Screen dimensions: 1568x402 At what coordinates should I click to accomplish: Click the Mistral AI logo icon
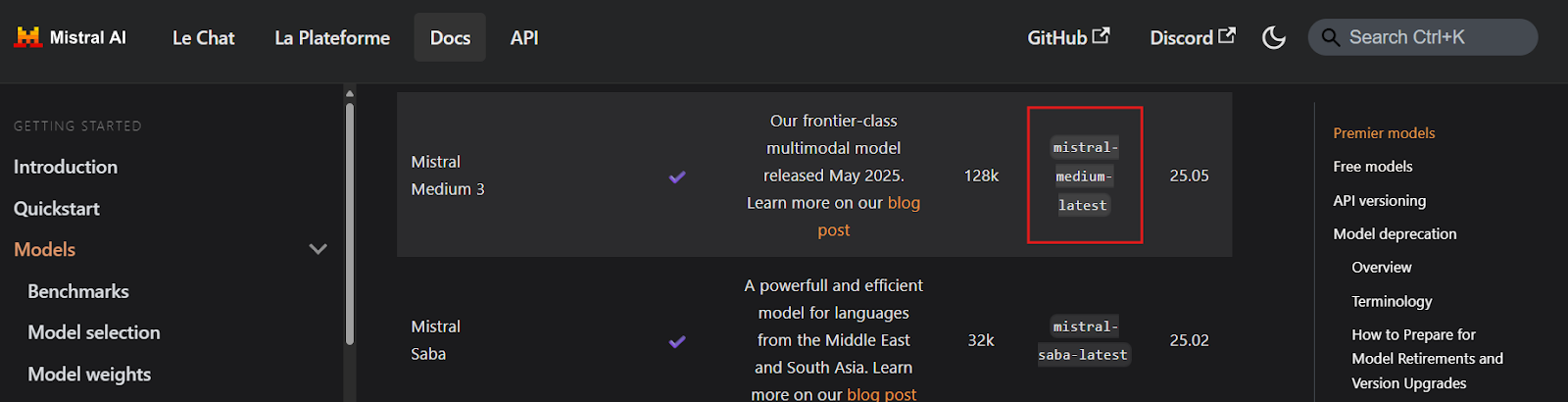click(27, 37)
